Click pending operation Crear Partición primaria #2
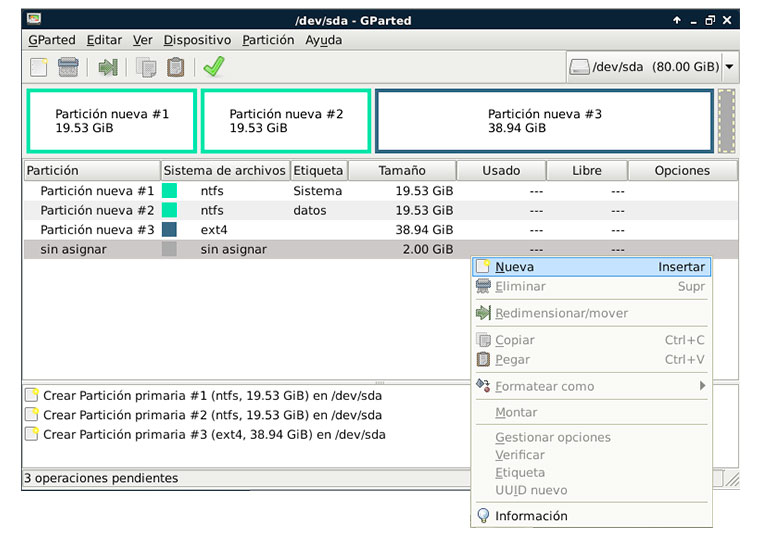Viewport: 760px width, 536px height. (212, 415)
